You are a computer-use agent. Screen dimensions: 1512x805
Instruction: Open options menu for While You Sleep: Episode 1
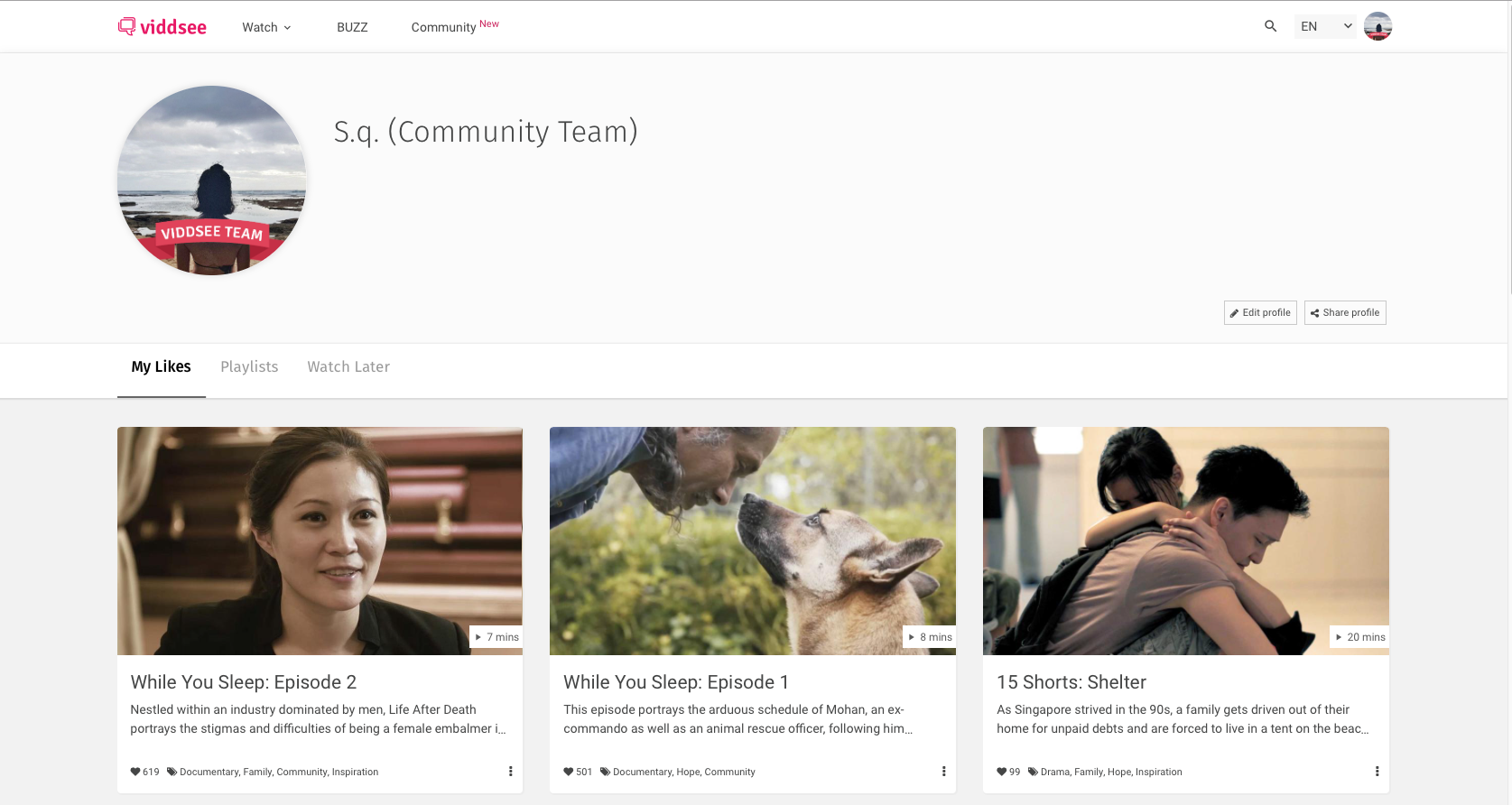click(x=943, y=772)
